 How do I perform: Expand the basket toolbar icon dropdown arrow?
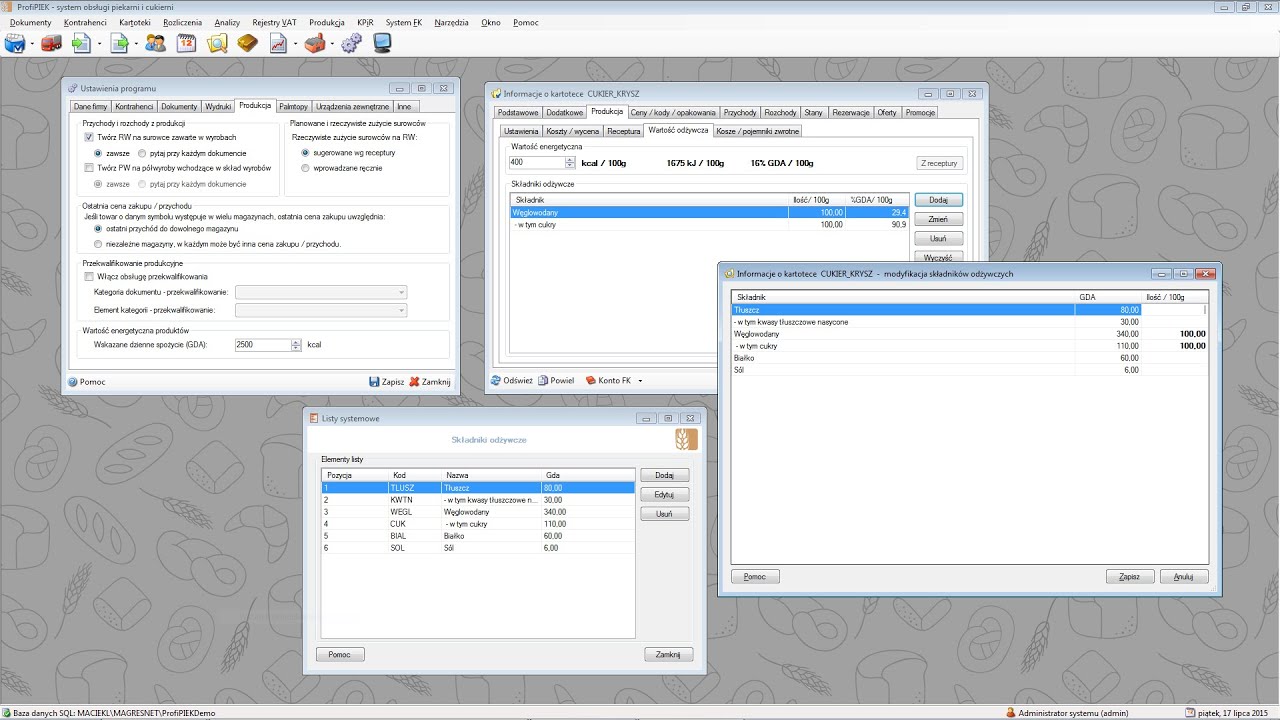pos(32,44)
